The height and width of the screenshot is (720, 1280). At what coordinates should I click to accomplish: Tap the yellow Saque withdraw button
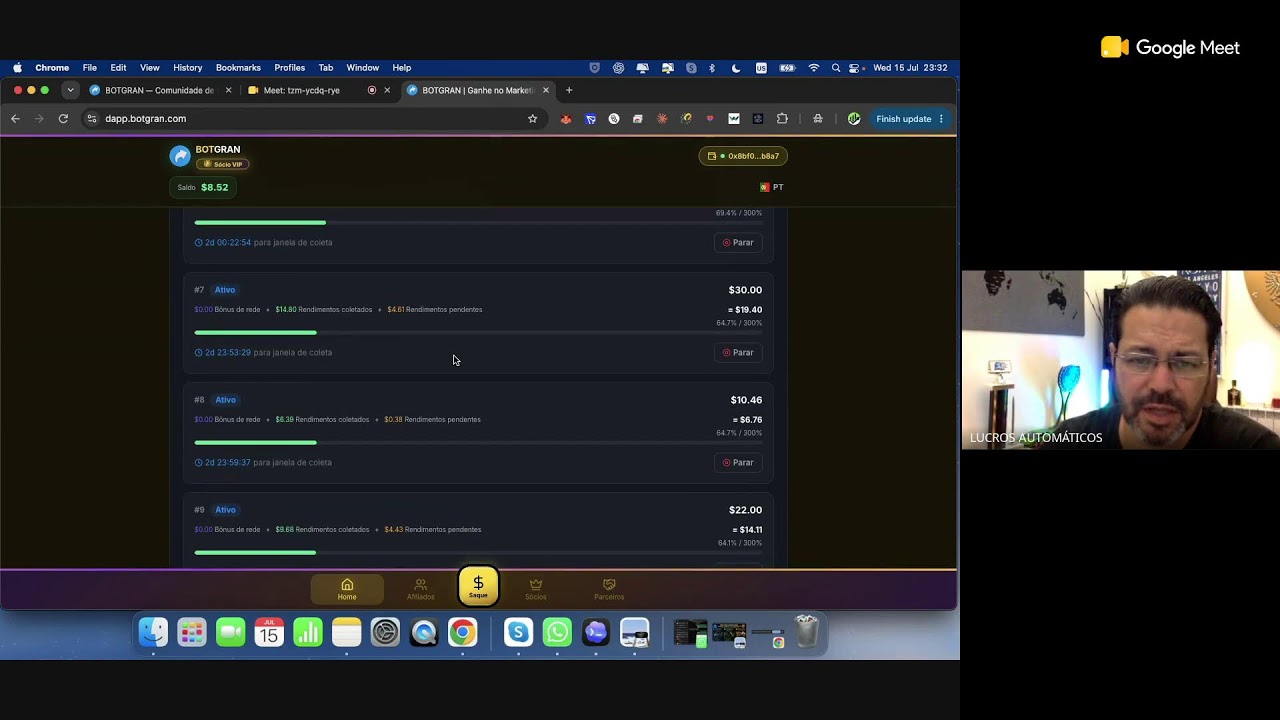[x=478, y=586]
